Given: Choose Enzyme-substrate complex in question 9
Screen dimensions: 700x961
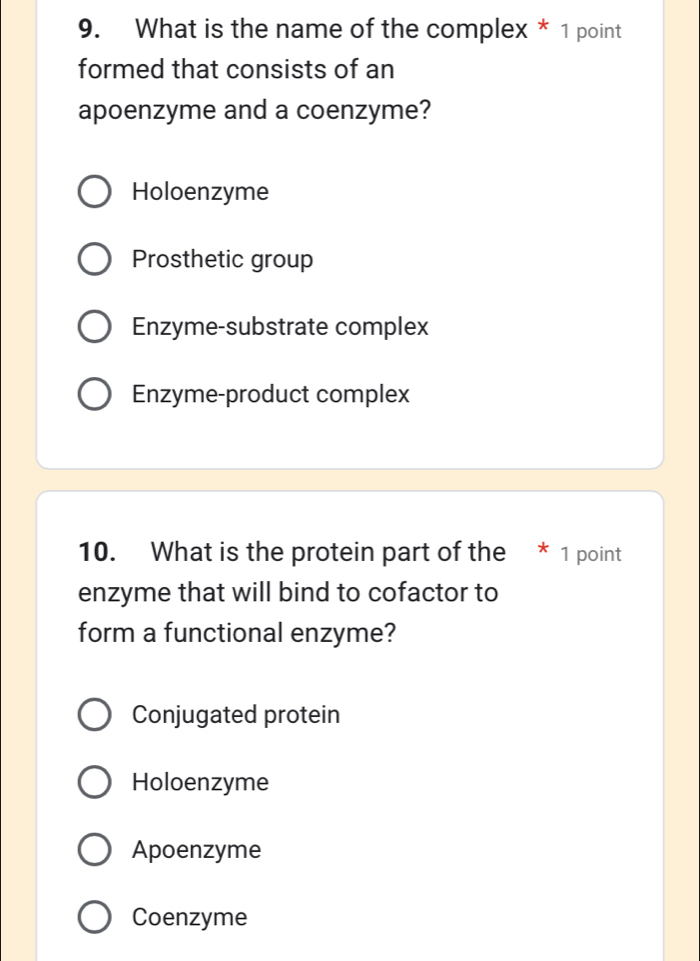Looking at the screenshot, I should click(94, 326).
